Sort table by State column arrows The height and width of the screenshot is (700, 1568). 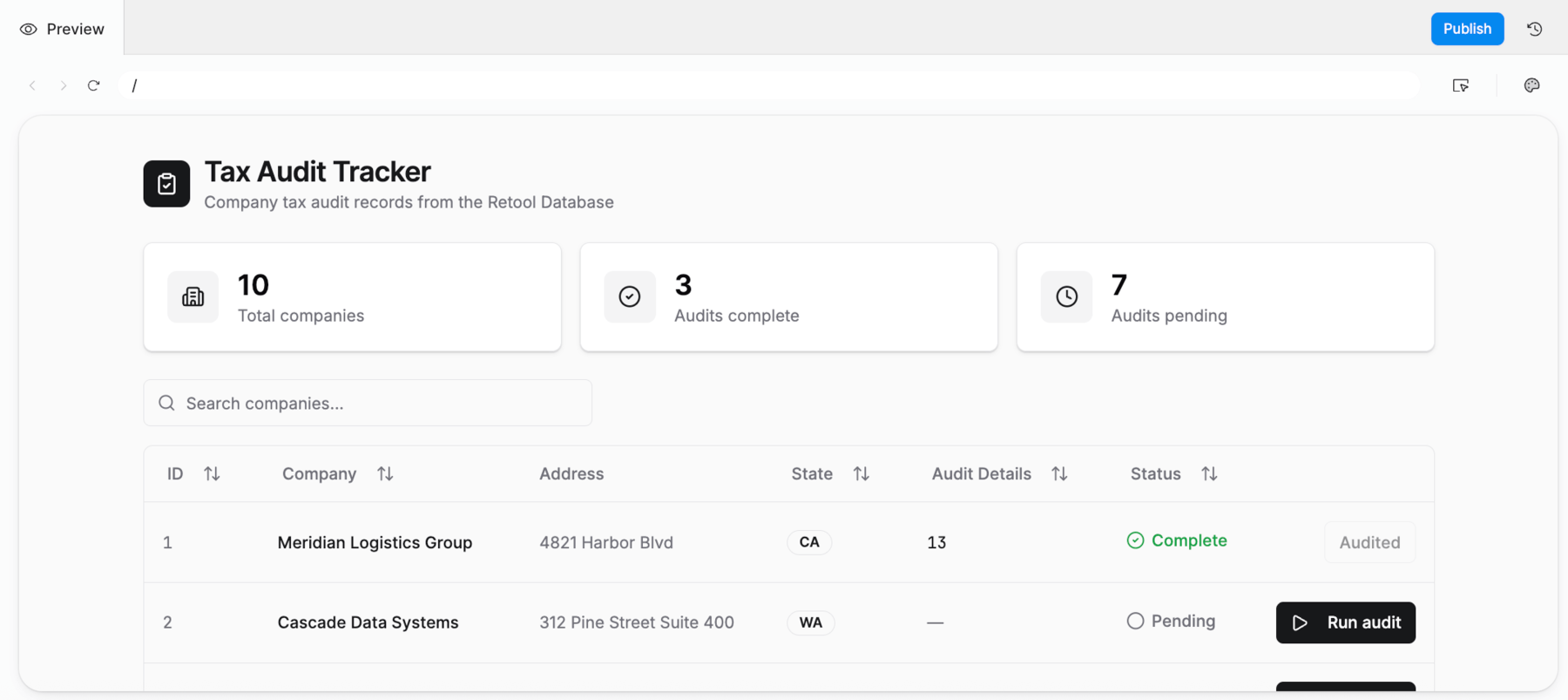[861, 473]
